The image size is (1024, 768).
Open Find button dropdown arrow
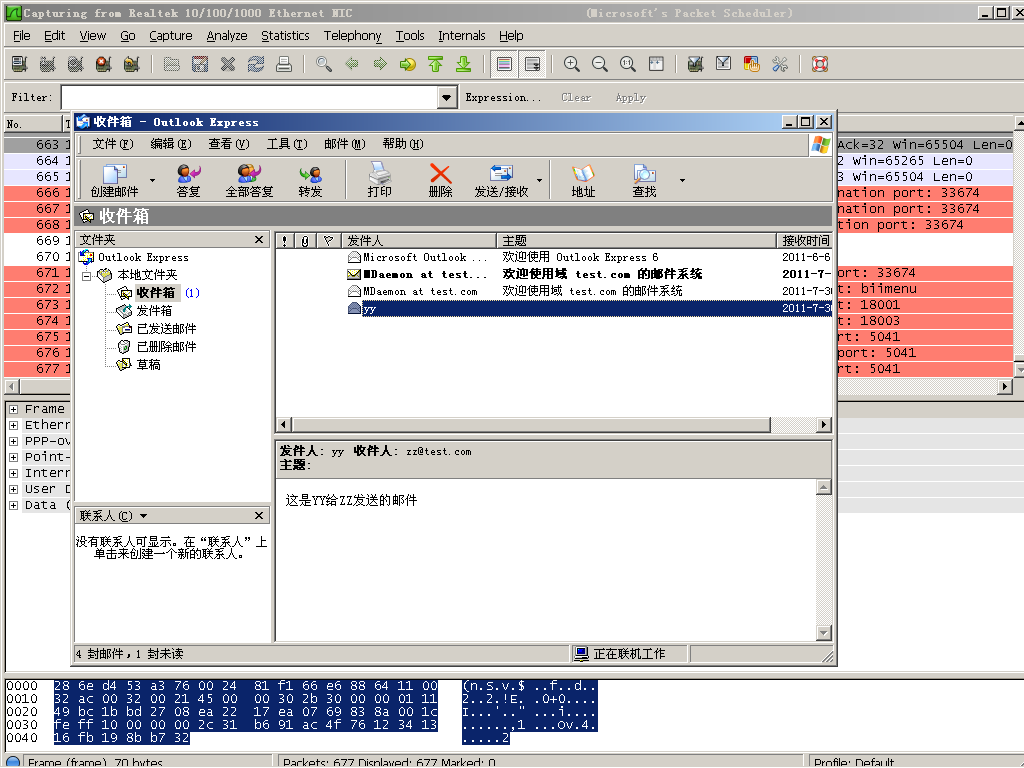(682, 180)
